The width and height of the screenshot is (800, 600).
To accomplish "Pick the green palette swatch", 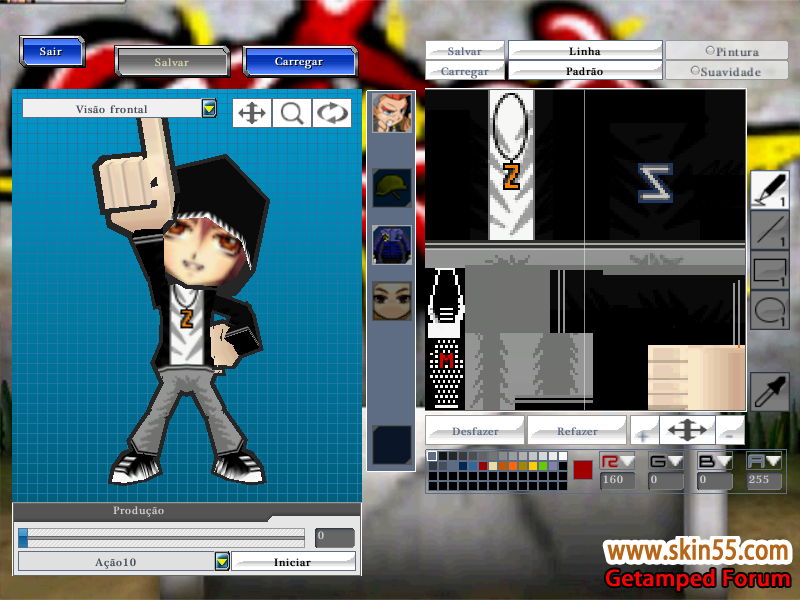I will (x=543, y=466).
